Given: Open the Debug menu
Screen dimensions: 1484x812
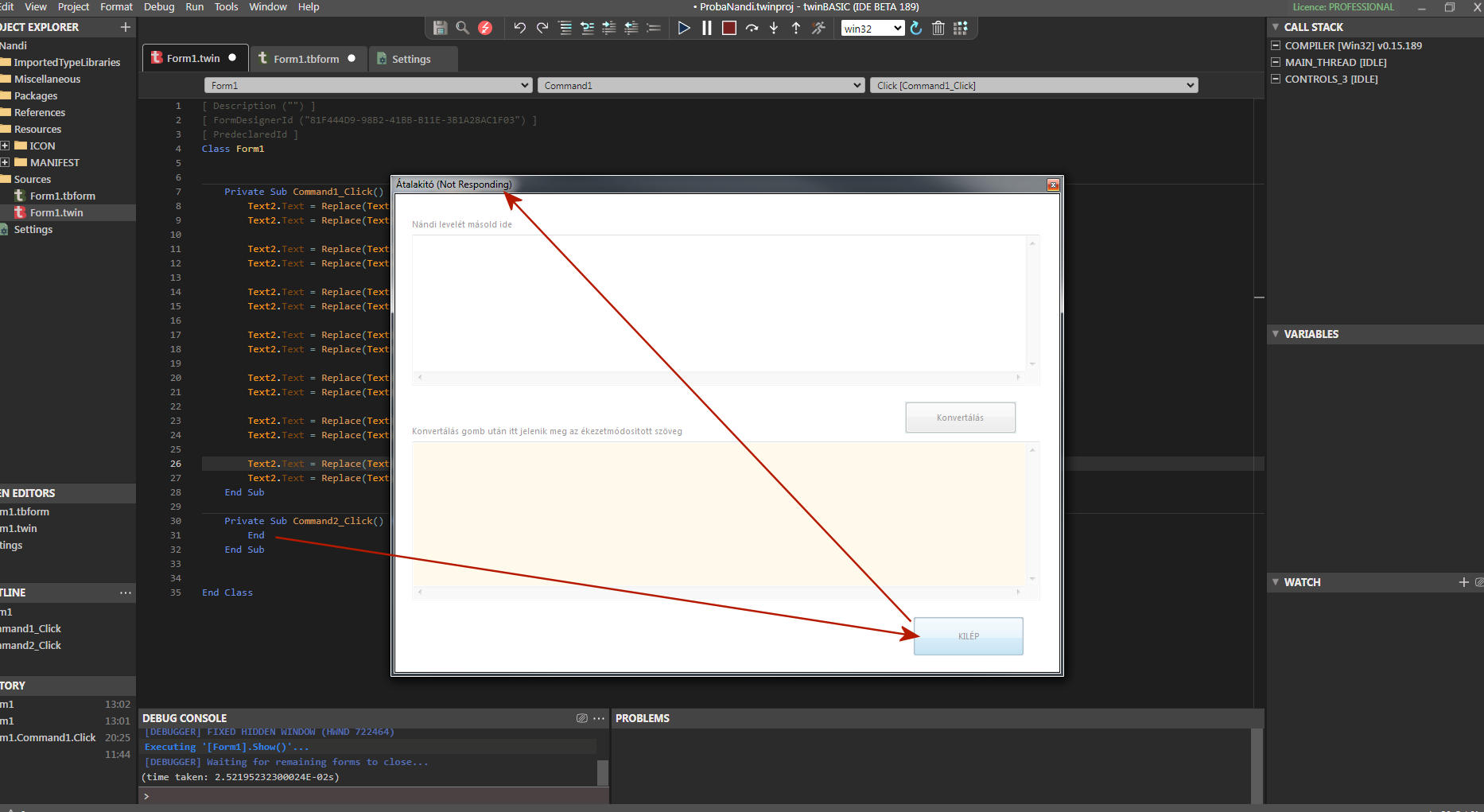Looking at the screenshot, I should click(159, 6).
